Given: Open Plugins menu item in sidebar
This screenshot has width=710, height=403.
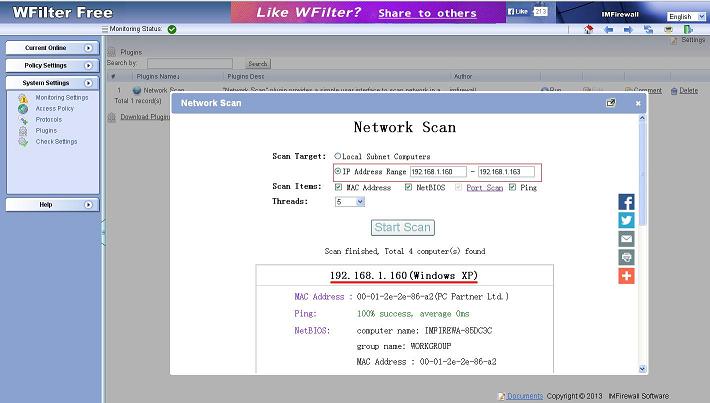Looking at the screenshot, I should pos(46,131).
